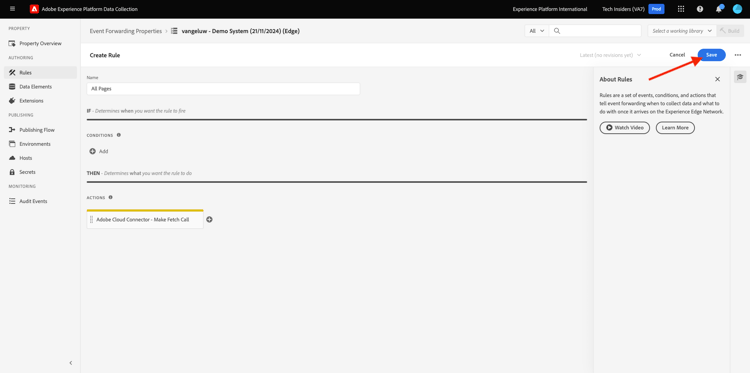The image size is (750, 373).
Task: Open Event Forwarding Properties breadcrumb
Action: point(126,31)
